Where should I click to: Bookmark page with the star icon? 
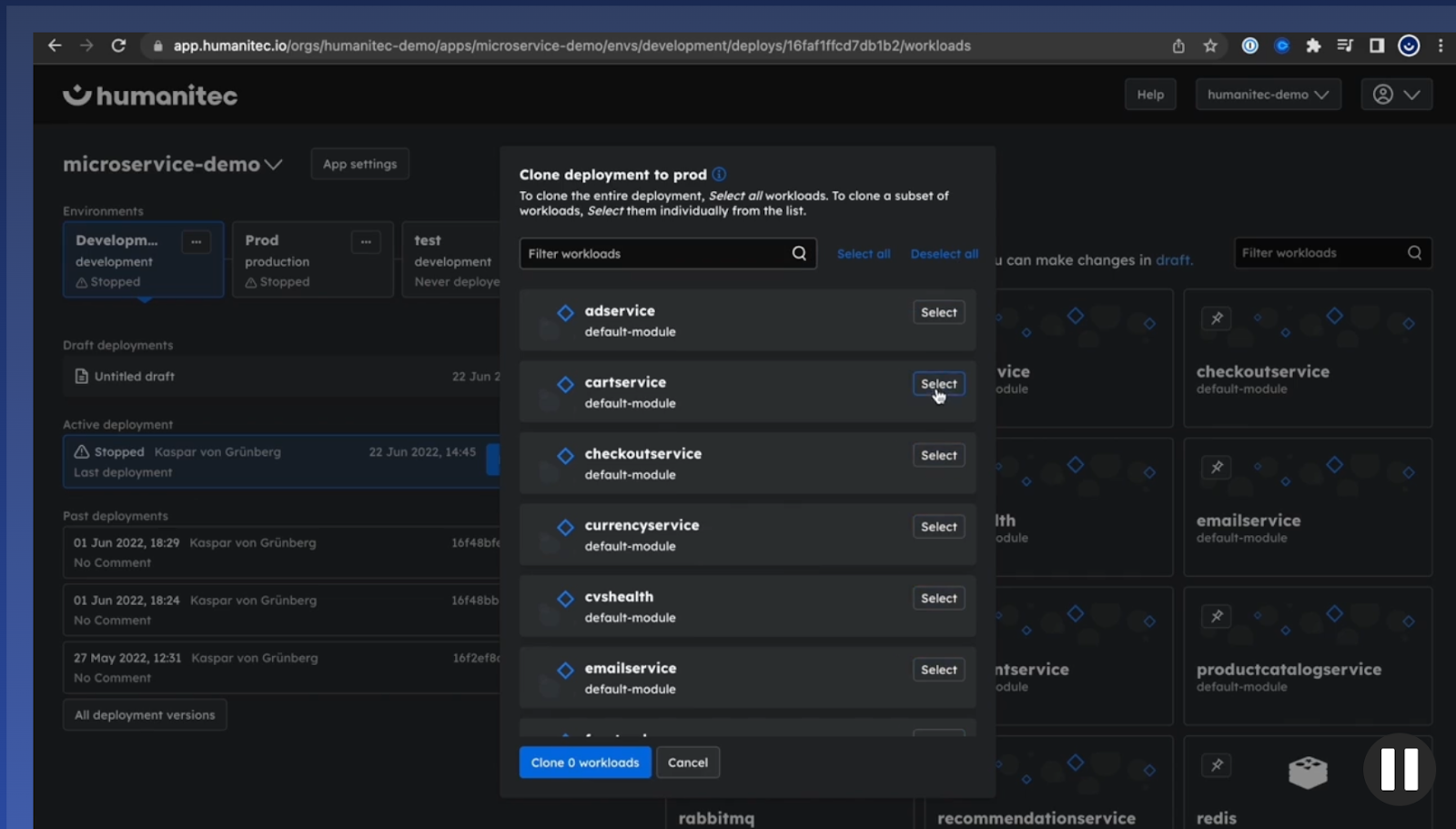pyautogui.click(x=1210, y=45)
